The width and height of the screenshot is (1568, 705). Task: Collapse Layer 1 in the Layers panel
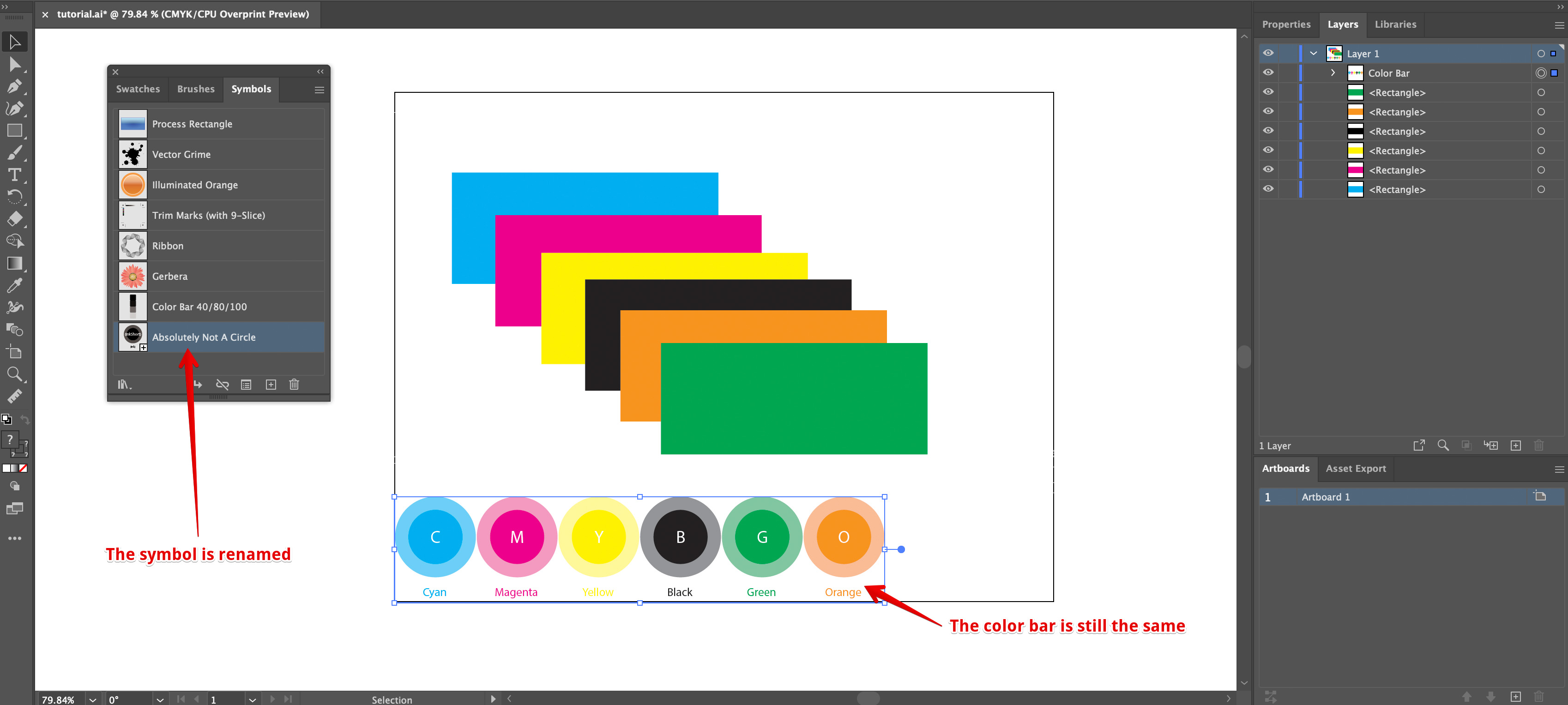tap(1313, 53)
